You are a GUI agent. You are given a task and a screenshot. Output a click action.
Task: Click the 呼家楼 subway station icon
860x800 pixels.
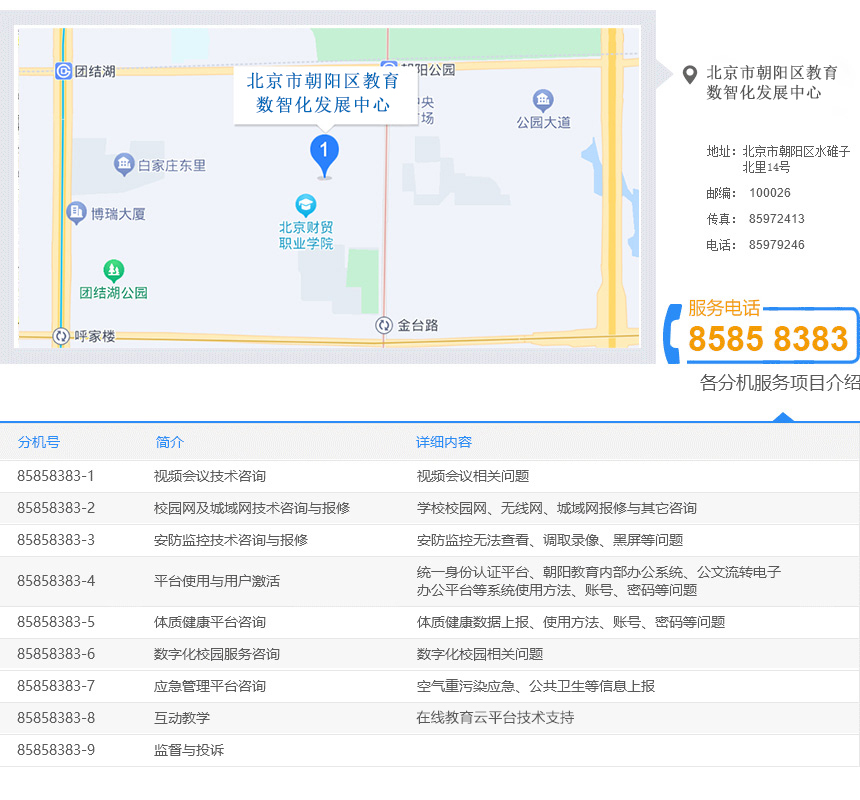click(x=62, y=336)
